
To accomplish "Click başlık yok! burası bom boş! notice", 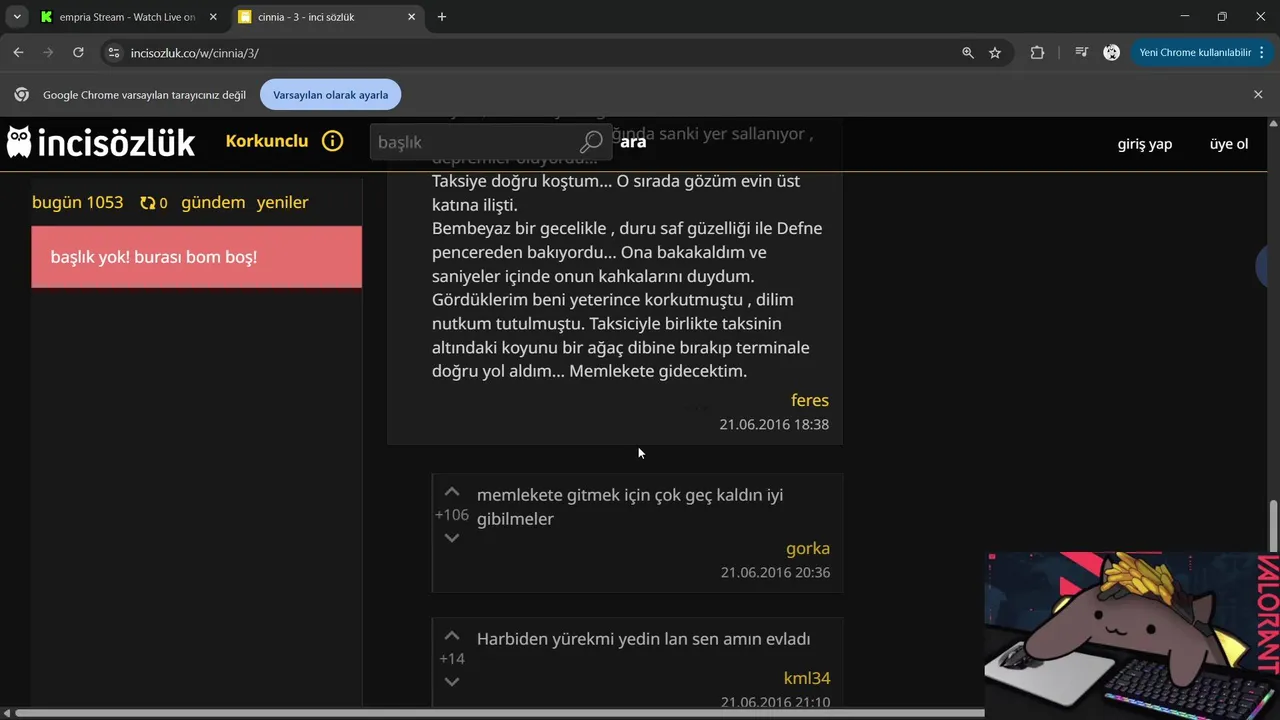I will (x=196, y=257).
